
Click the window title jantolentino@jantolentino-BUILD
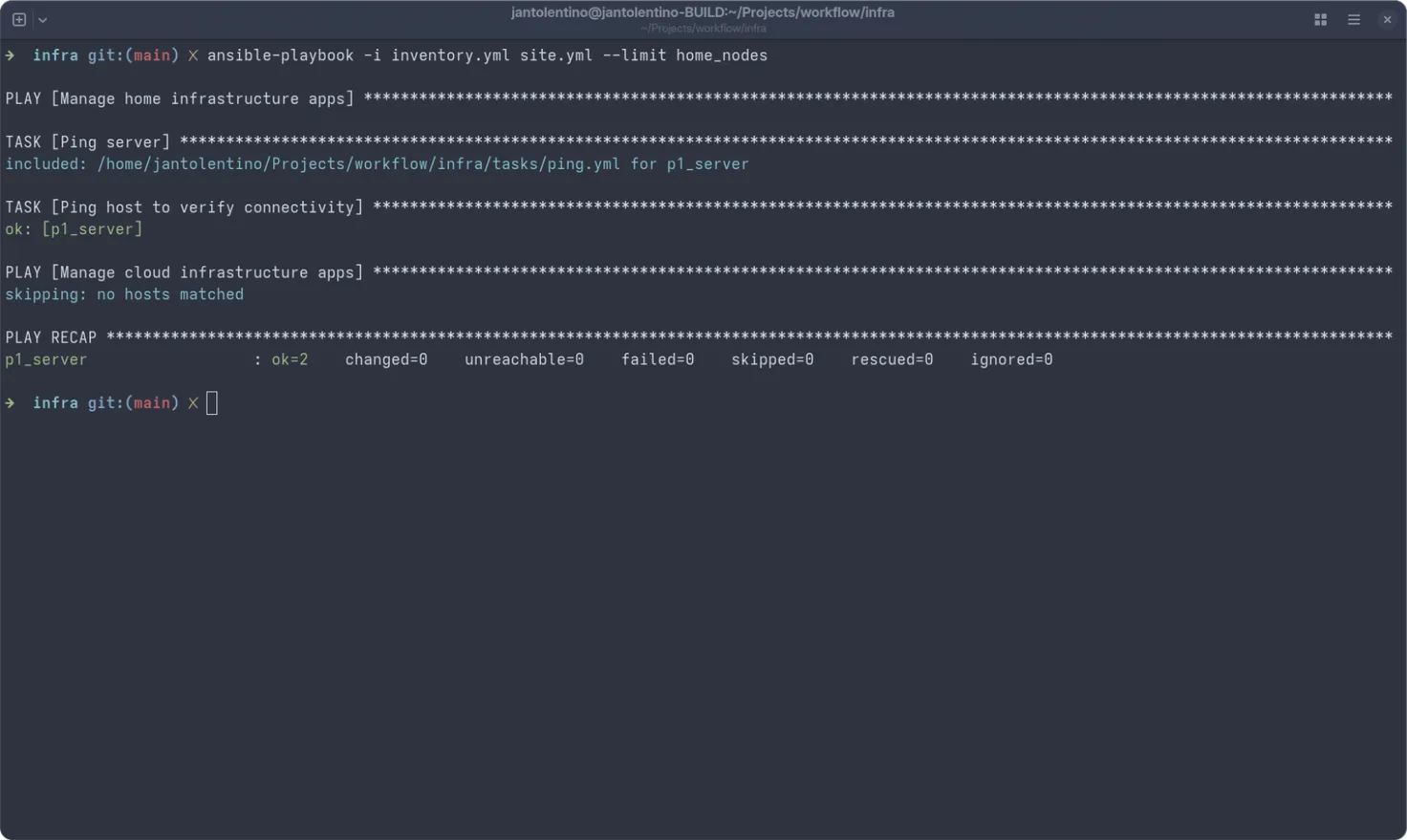pyautogui.click(x=703, y=12)
